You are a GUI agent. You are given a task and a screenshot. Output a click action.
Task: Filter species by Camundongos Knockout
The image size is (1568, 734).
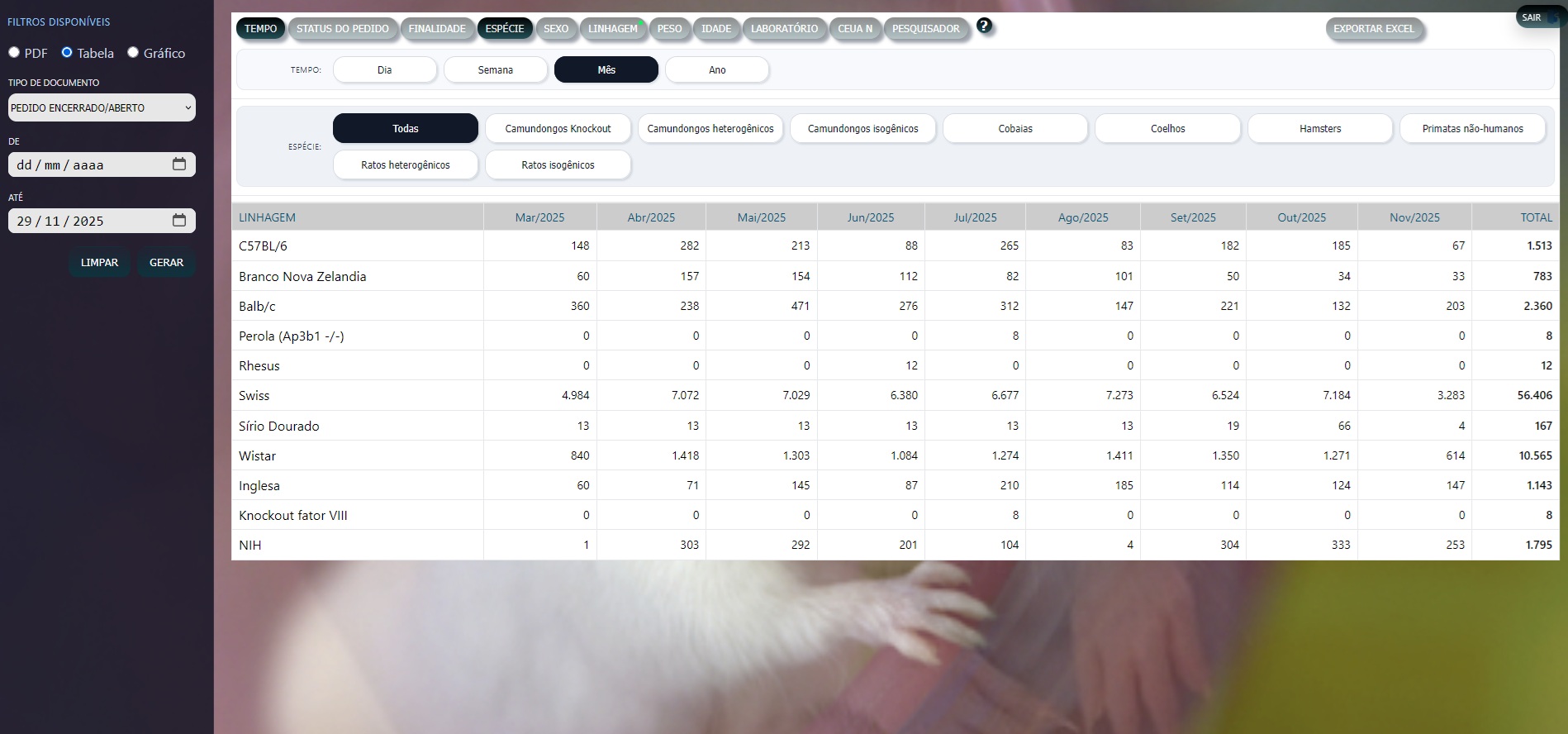[x=558, y=129]
